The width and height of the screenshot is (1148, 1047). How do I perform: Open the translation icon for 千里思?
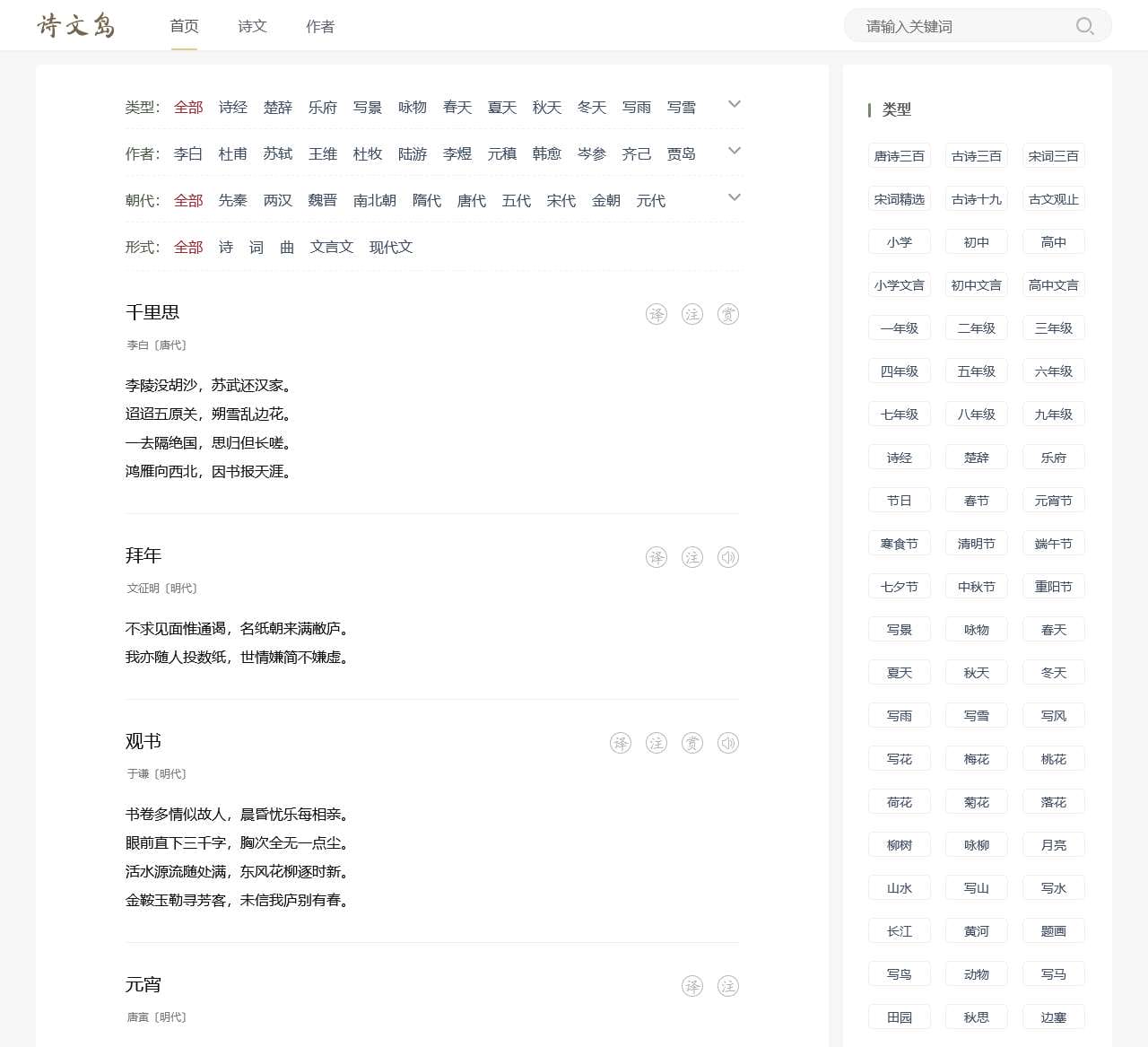click(656, 314)
